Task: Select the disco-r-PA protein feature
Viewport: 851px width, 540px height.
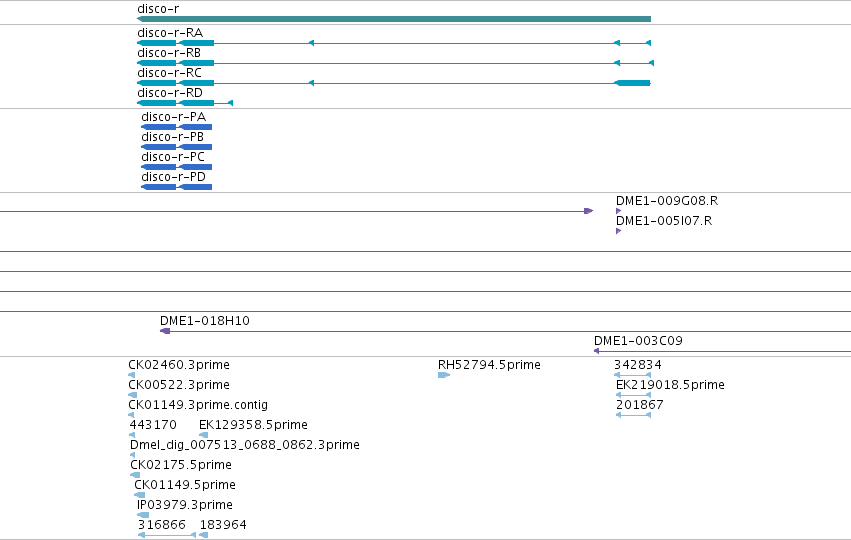Action: point(176,127)
